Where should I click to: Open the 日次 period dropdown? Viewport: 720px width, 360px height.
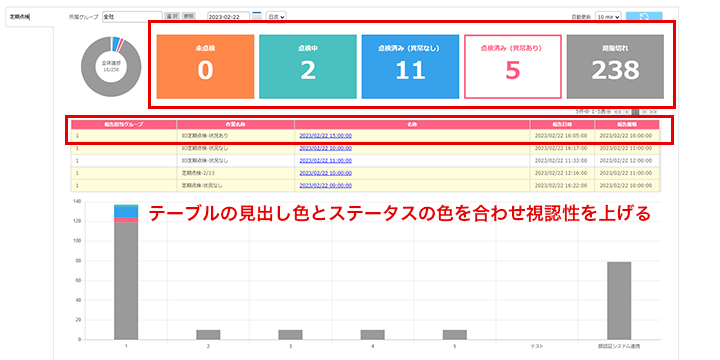[276, 17]
